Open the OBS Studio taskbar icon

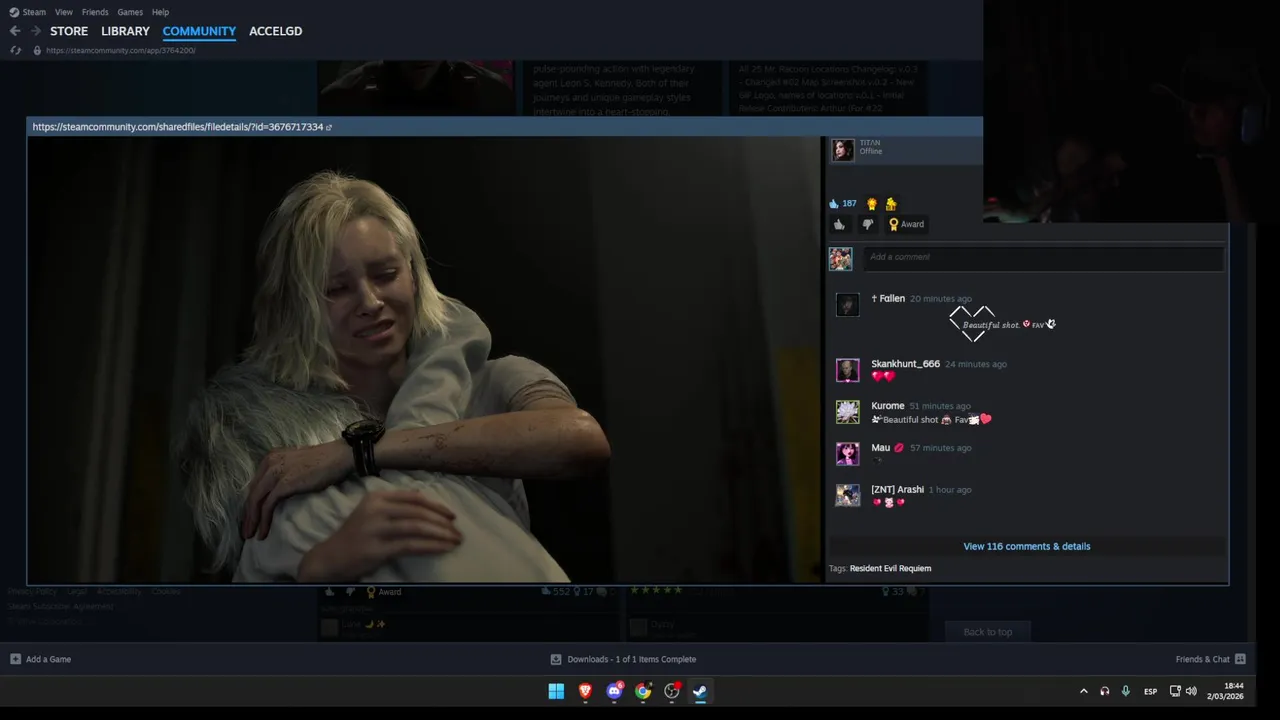pos(672,691)
